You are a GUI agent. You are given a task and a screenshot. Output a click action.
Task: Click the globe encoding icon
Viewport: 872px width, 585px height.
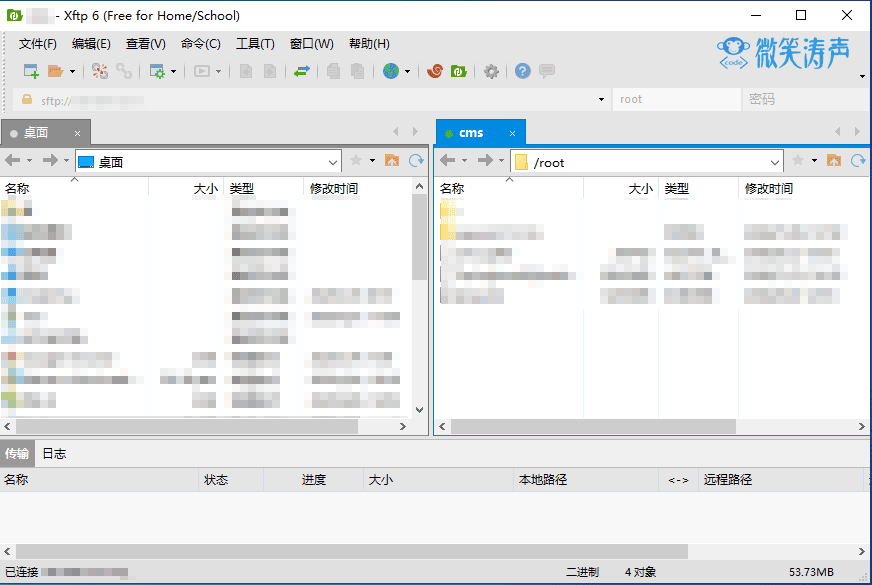click(391, 71)
